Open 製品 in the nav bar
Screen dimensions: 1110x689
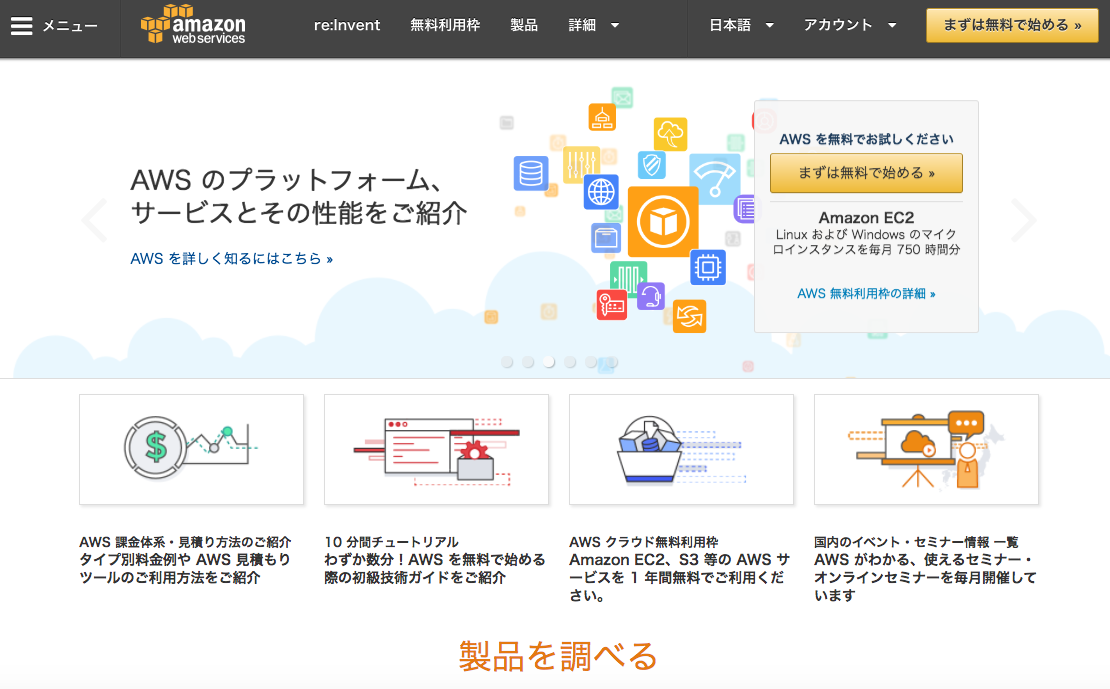pos(524,25)
